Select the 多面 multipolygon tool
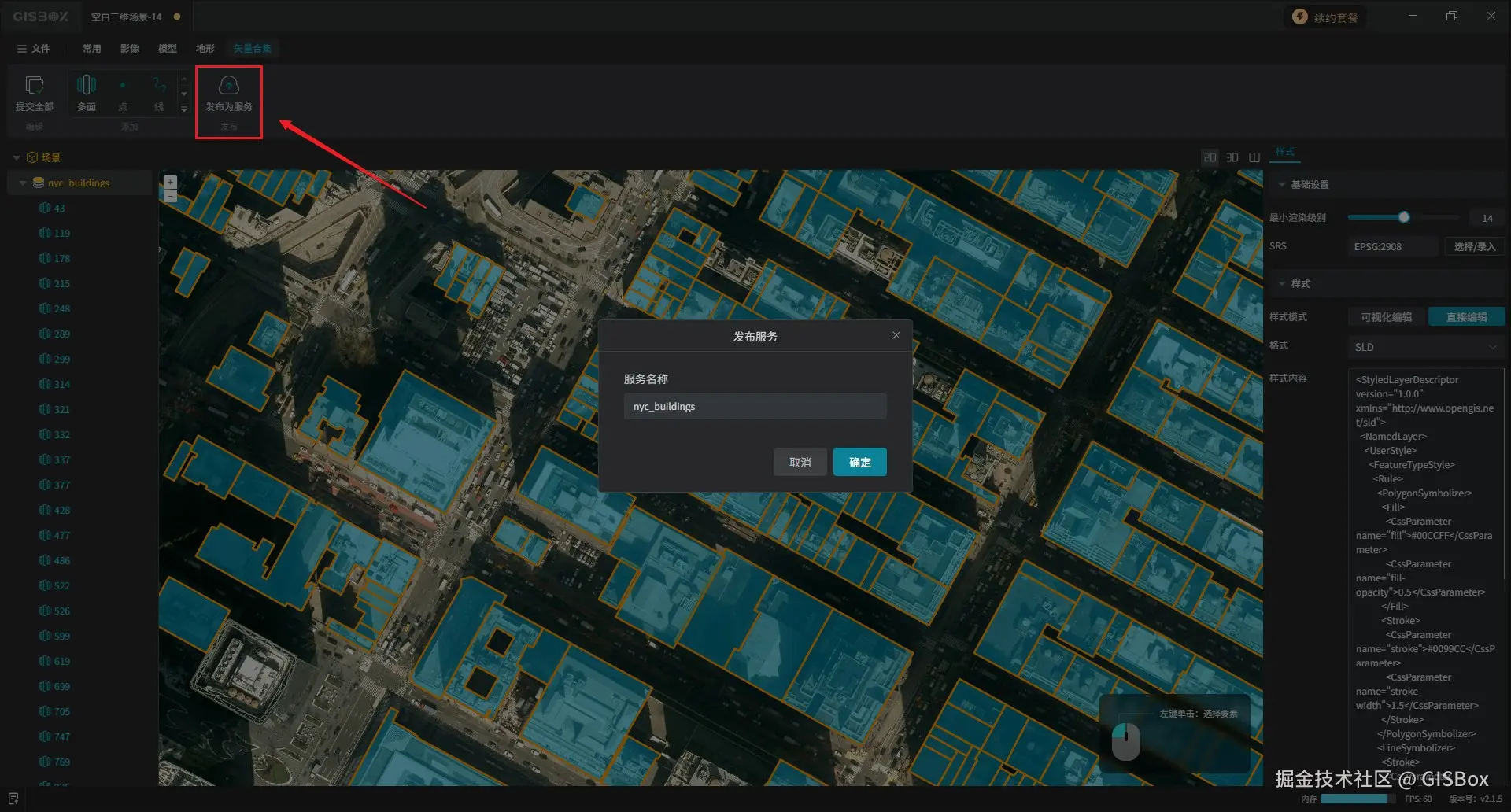Image resolution: width=1511 pixels, height=812 pixels. [87, 93]
